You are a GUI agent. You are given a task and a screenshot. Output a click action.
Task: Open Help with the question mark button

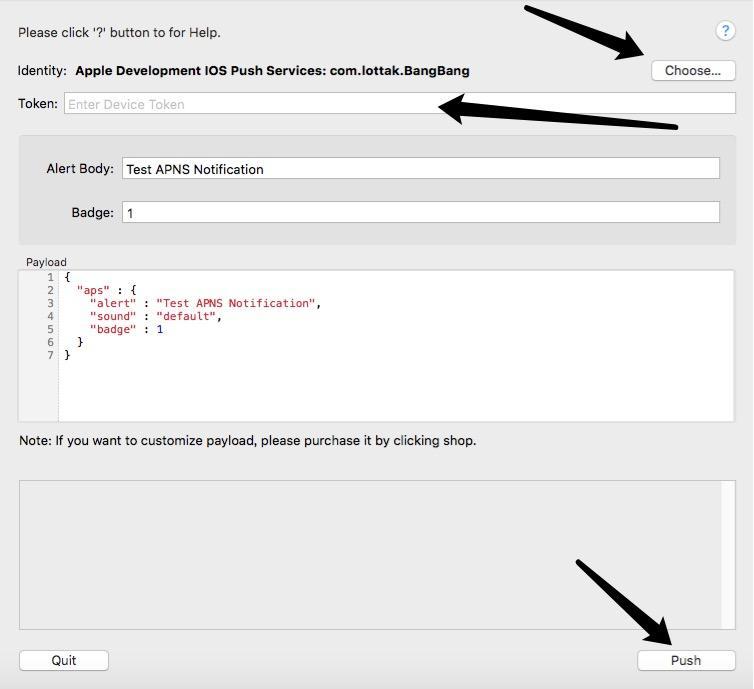[x=726, y=31]
